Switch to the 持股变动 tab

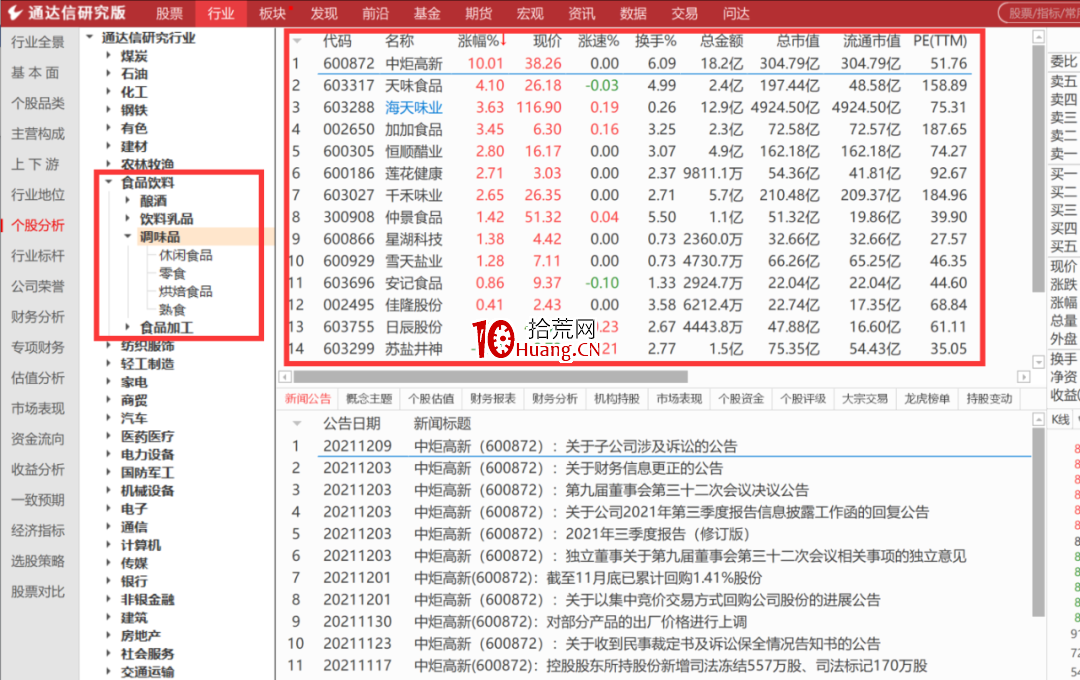989,398
